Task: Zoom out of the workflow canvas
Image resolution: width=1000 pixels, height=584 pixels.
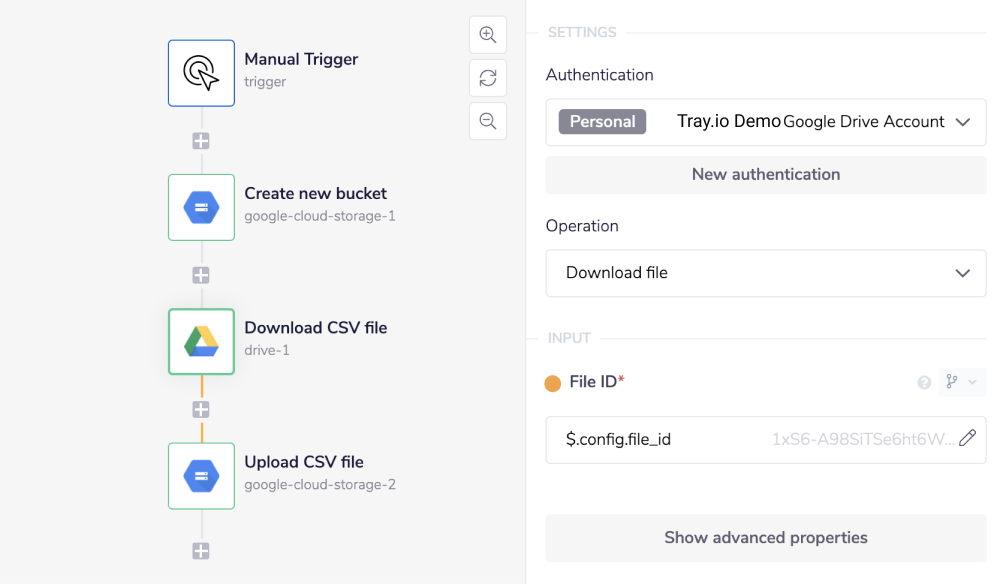Action: pyautogui.click(x=488, y=121)
